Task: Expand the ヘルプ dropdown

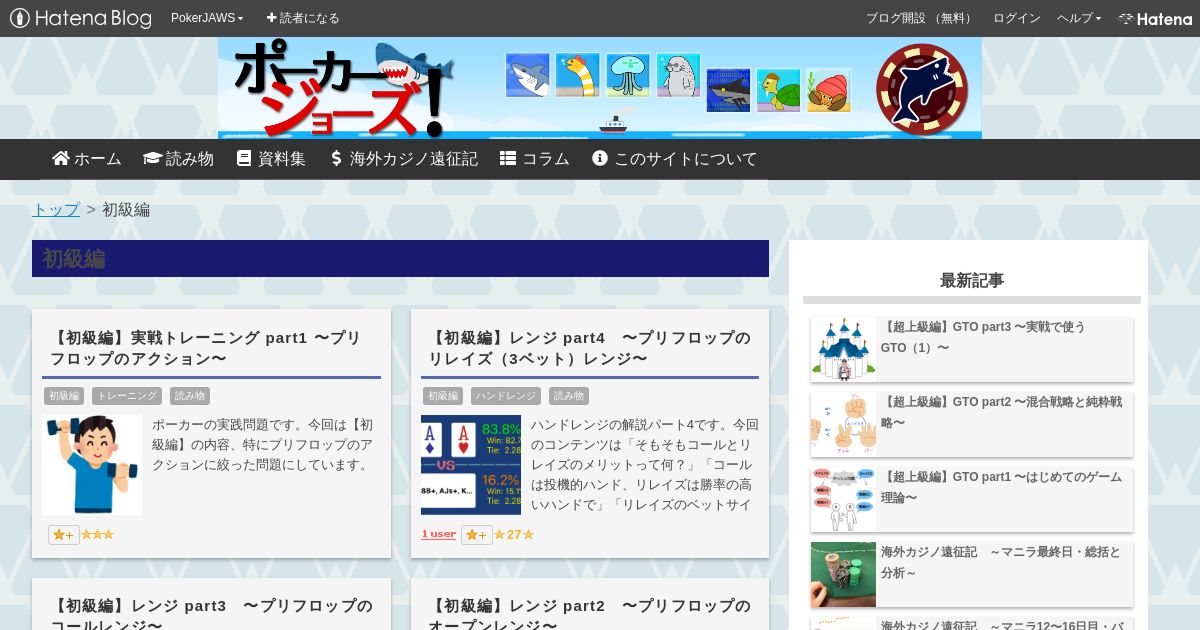Action: (x=1079, y=18)
